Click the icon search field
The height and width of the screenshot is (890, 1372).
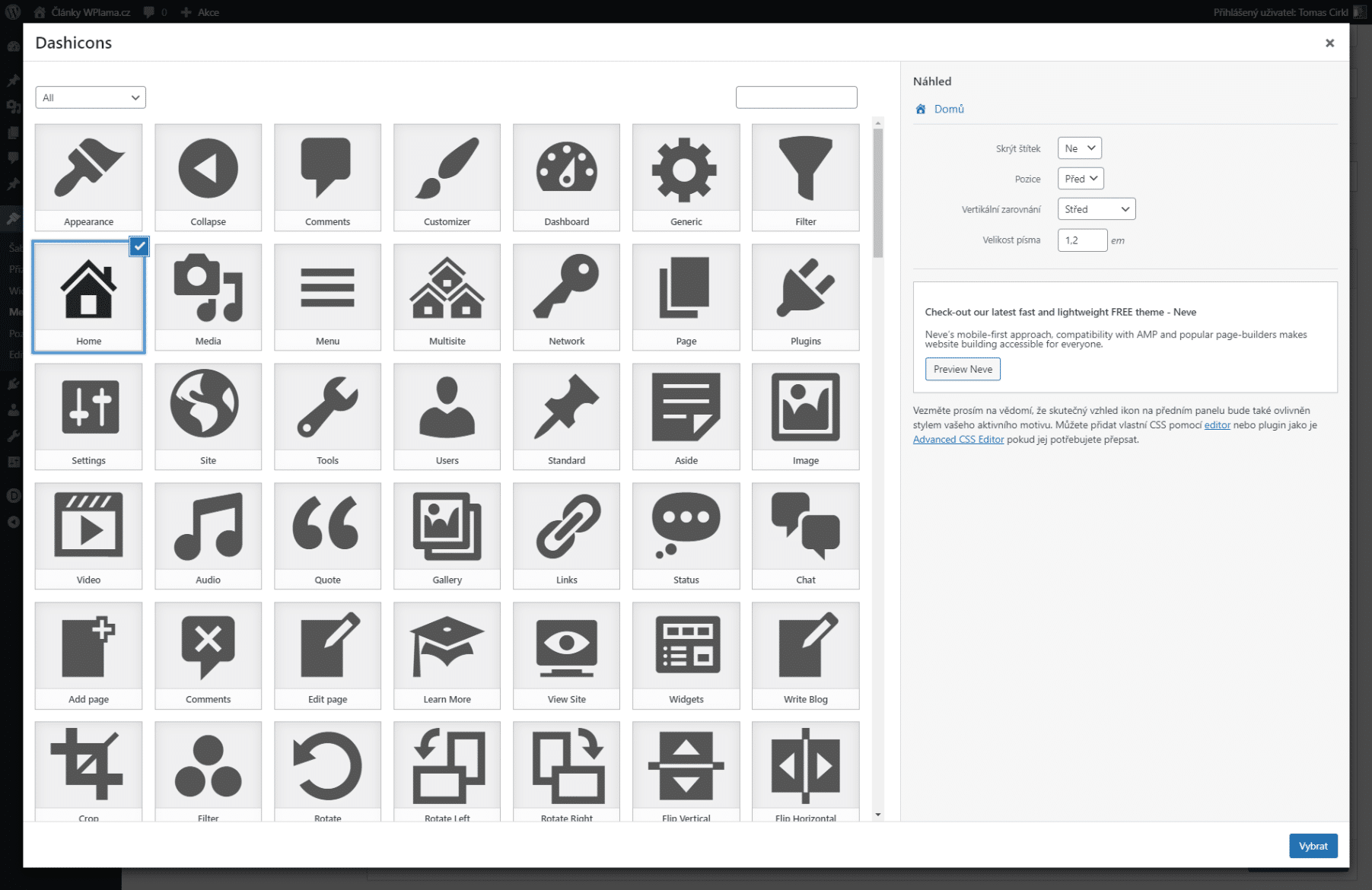click(796, 97)
